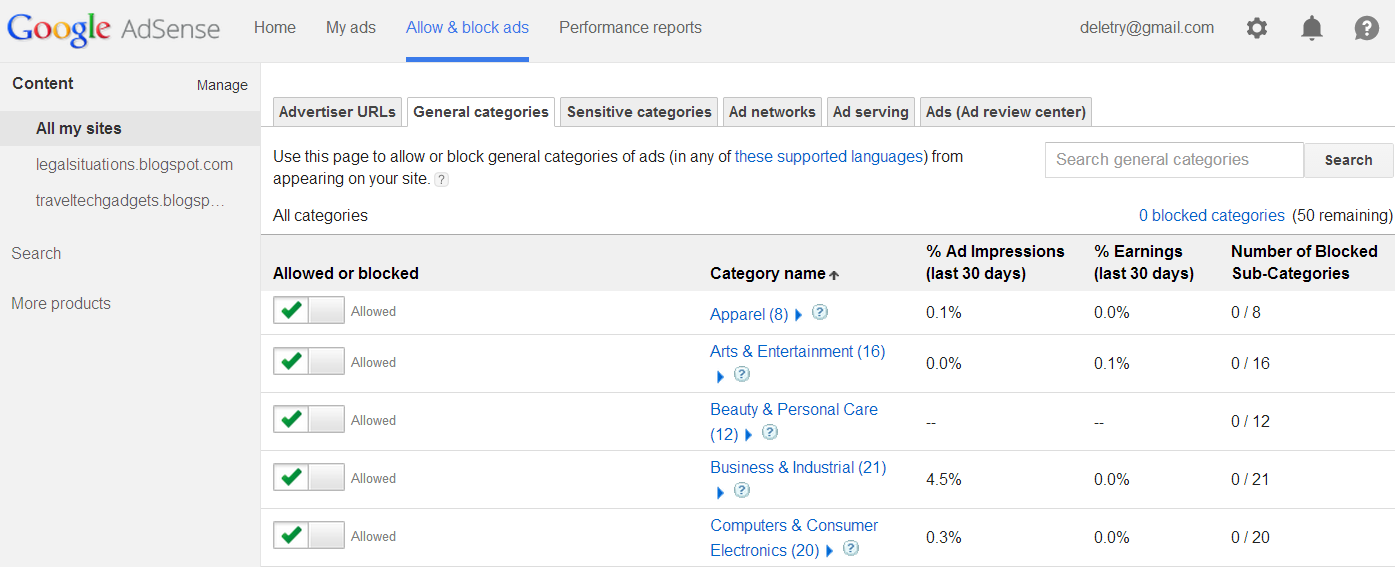The width and height of the screenshot is (1395, 567).
Task: Click the help icon for Beauty & Personal Care
Action: click(x=770, y=432)
